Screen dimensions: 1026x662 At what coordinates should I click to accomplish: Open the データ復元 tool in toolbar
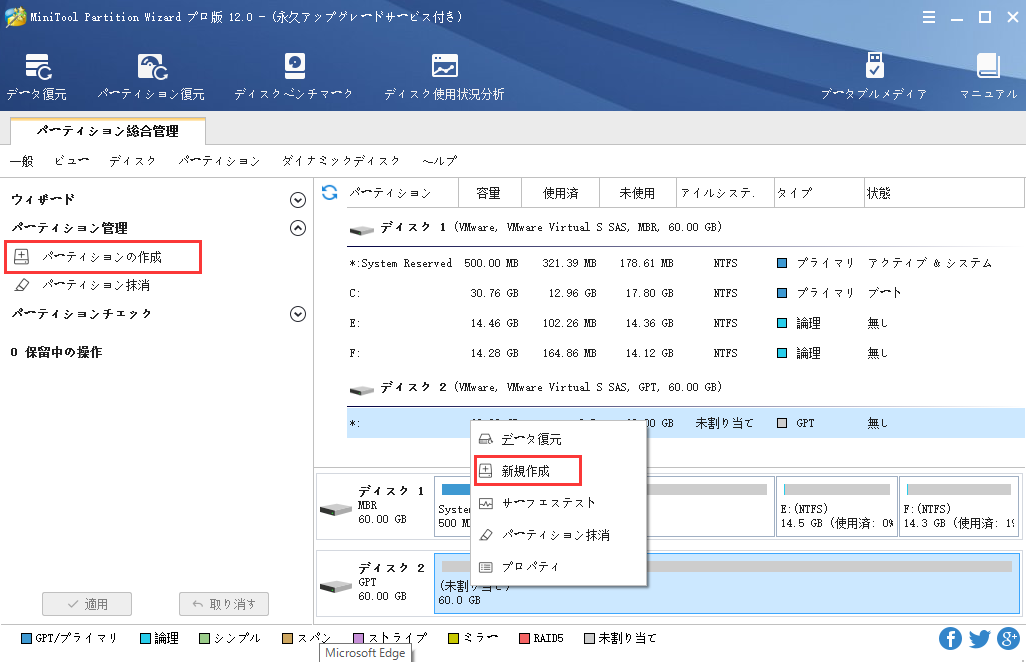(x=37, y=77)
